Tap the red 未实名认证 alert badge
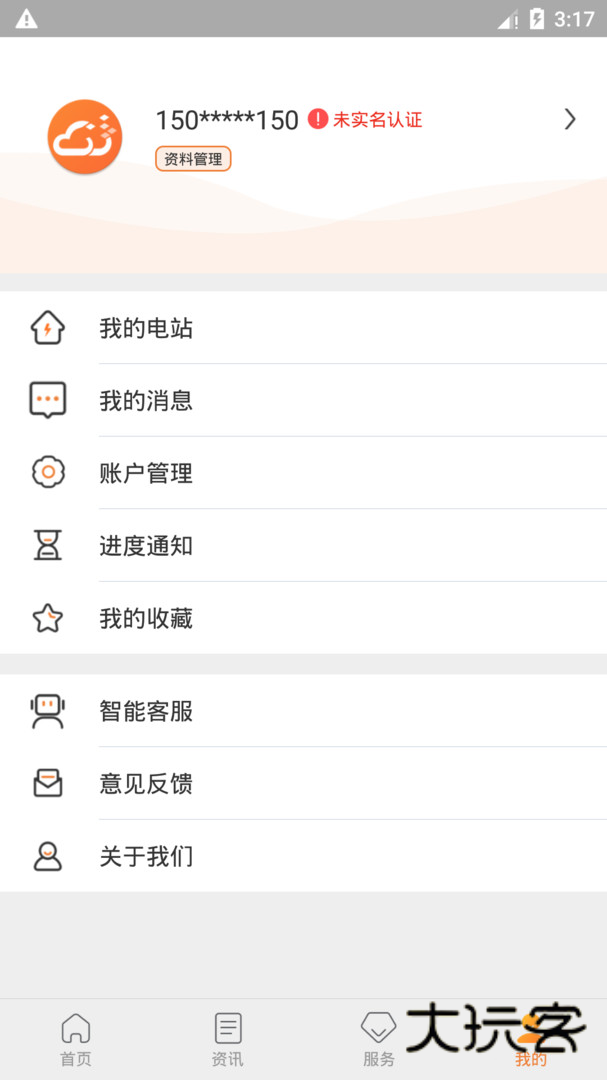 pos(315,119)
